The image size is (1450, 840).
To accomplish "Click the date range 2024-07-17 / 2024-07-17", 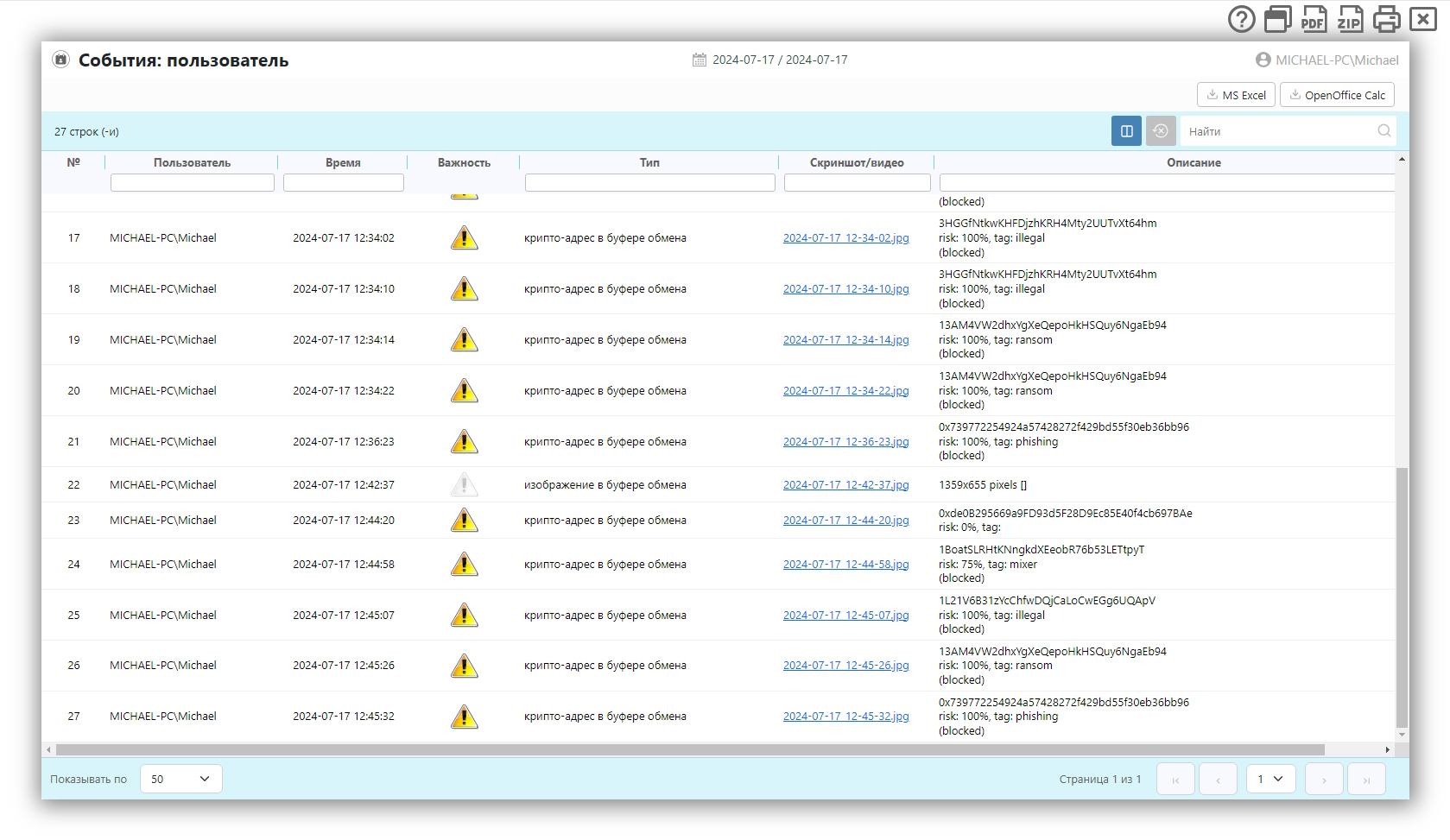I will pyautogui.click(x=780, y=60).
